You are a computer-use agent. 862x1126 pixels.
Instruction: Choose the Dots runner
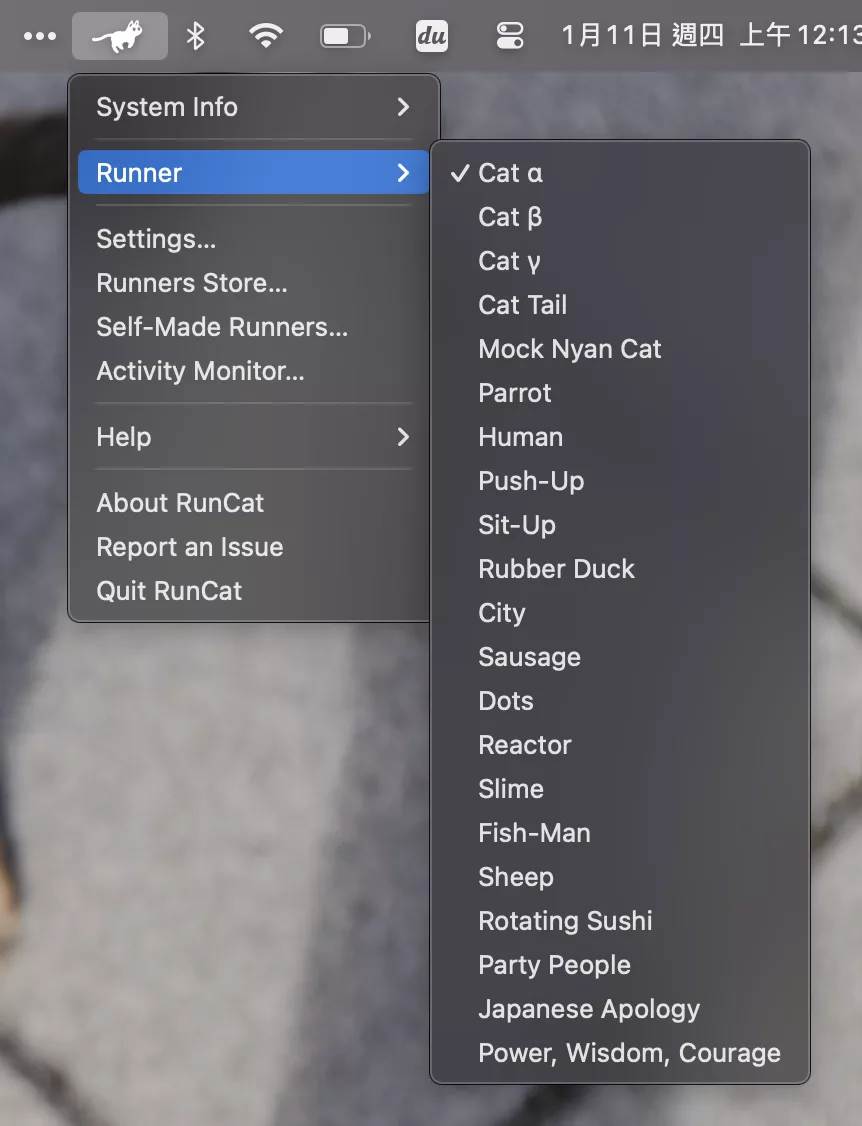(x=620, y=701)
